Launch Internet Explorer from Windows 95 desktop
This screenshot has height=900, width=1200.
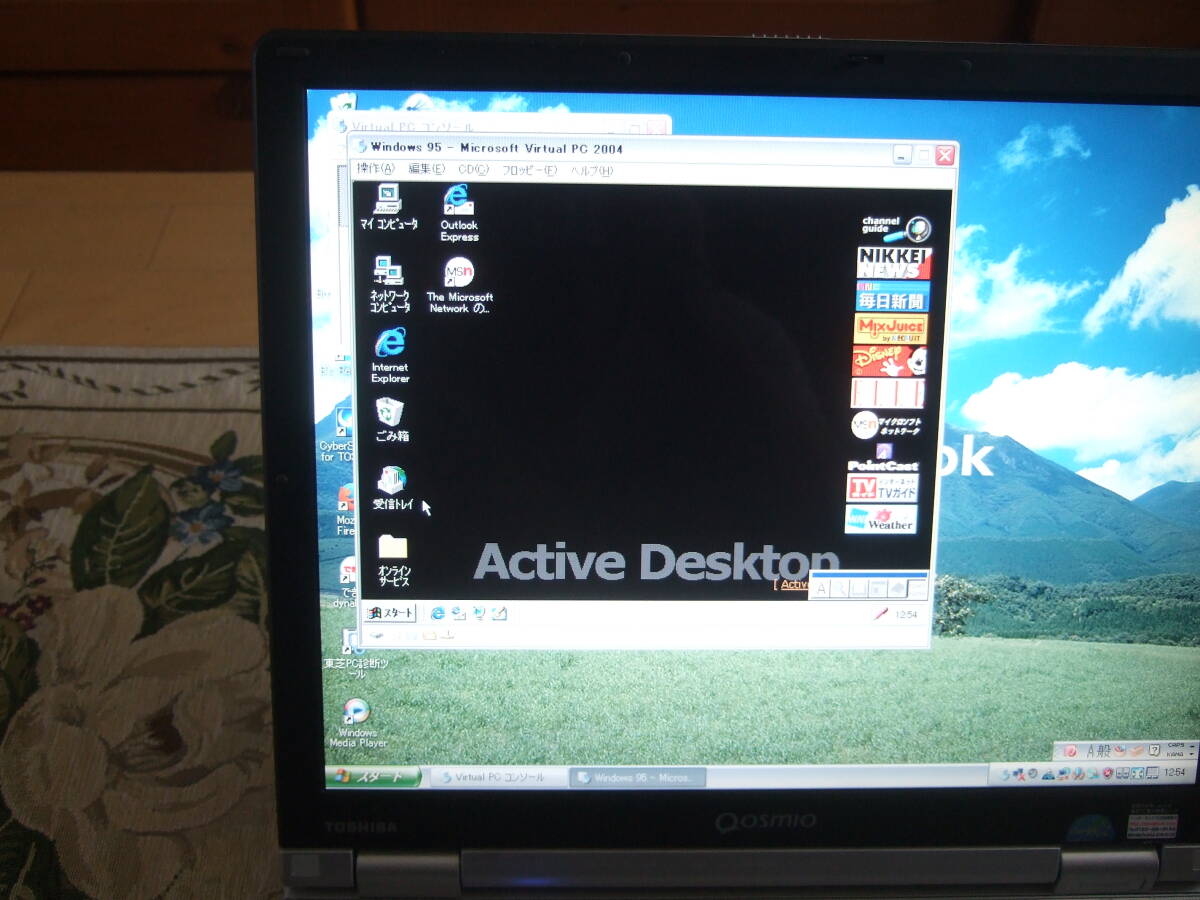[x=390, y=356]
